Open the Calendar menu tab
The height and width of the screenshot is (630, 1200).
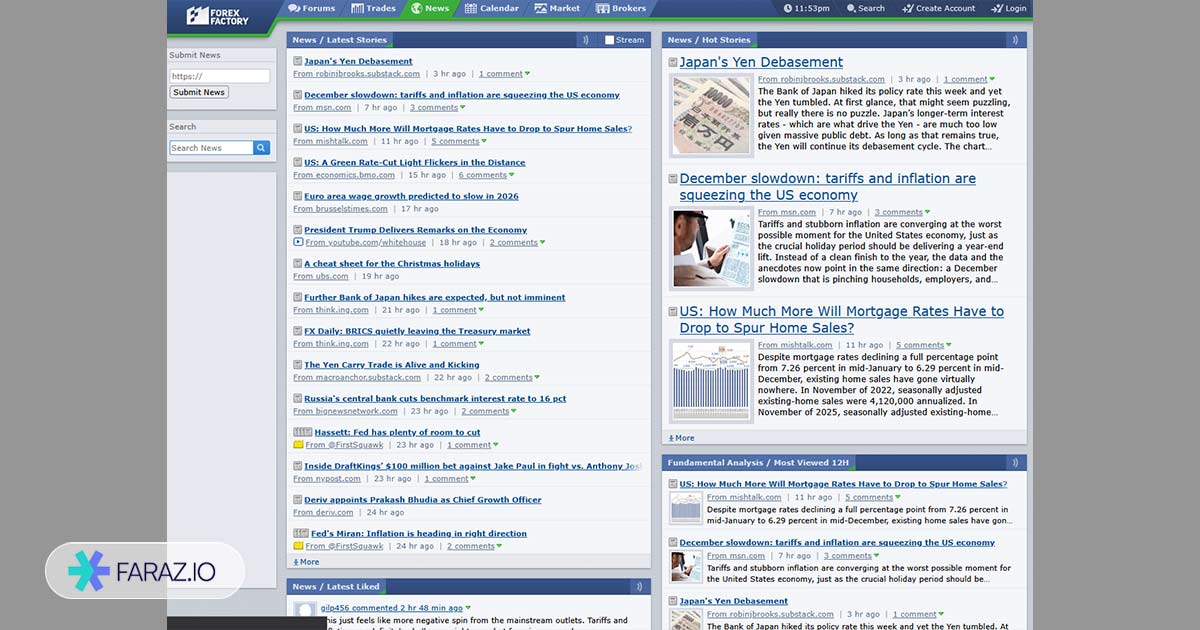coord(492,8)
